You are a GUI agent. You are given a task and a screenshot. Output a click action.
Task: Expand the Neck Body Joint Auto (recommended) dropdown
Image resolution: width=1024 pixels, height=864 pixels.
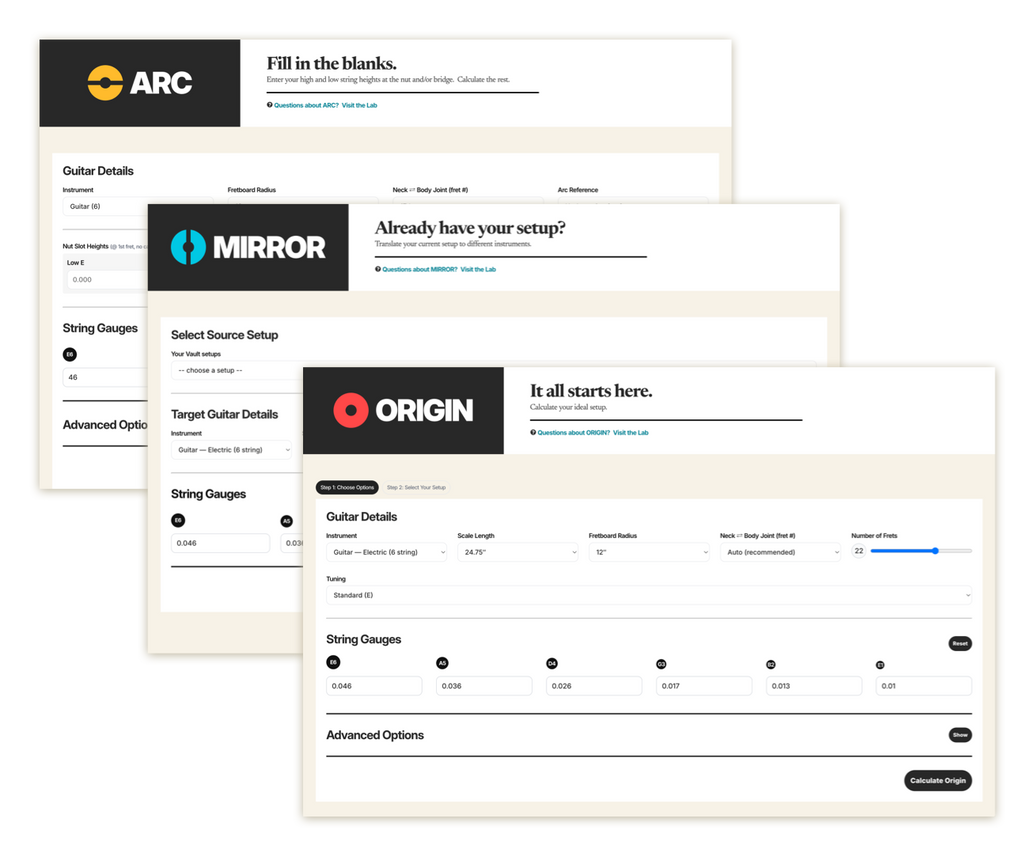tap(780, 552)
